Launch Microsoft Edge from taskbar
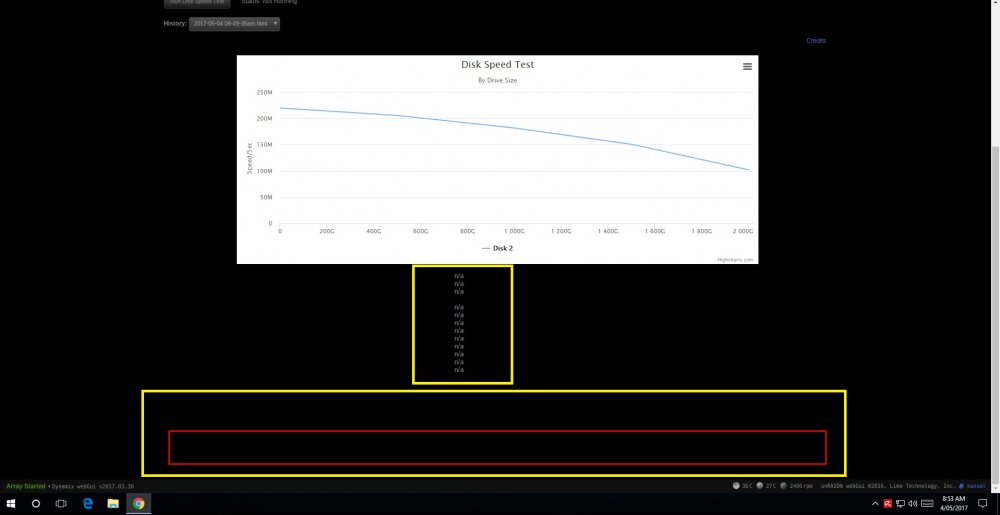 [x=87, y=504]
